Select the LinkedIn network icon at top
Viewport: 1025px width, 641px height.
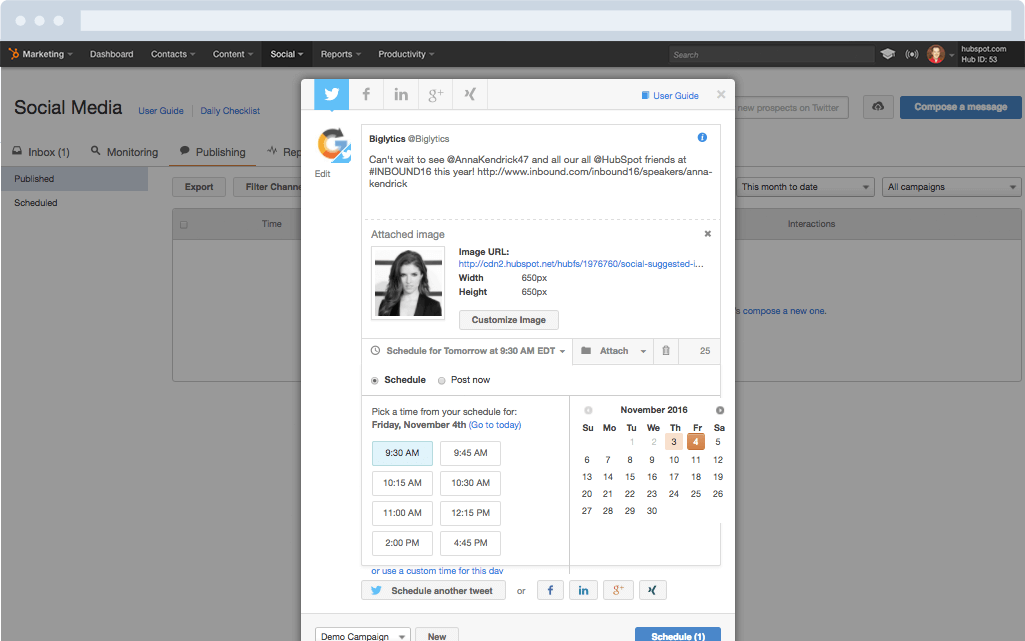click(x=400, y=94)
